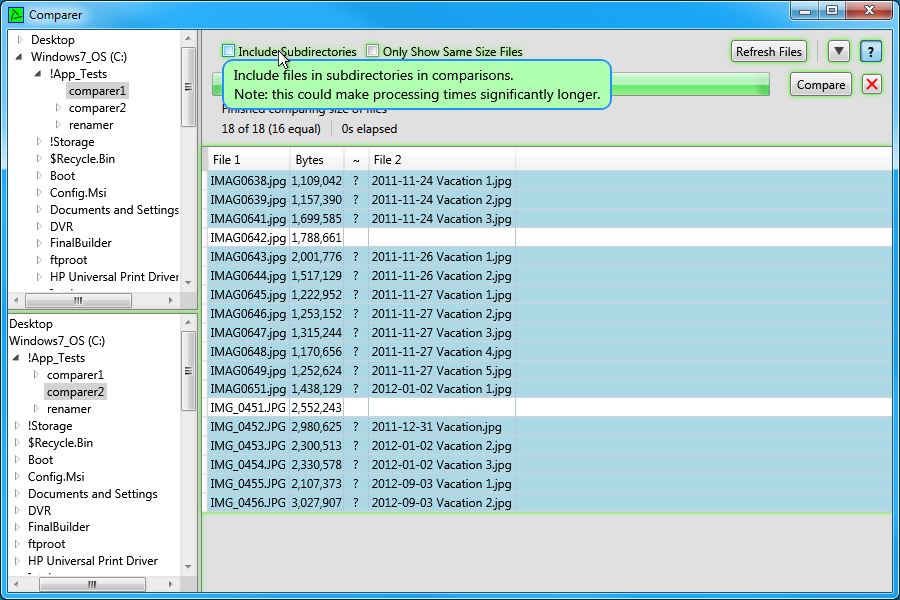Click the down-arrow options icon
Viewport: 900px width, 600px height.
(839, 51)
